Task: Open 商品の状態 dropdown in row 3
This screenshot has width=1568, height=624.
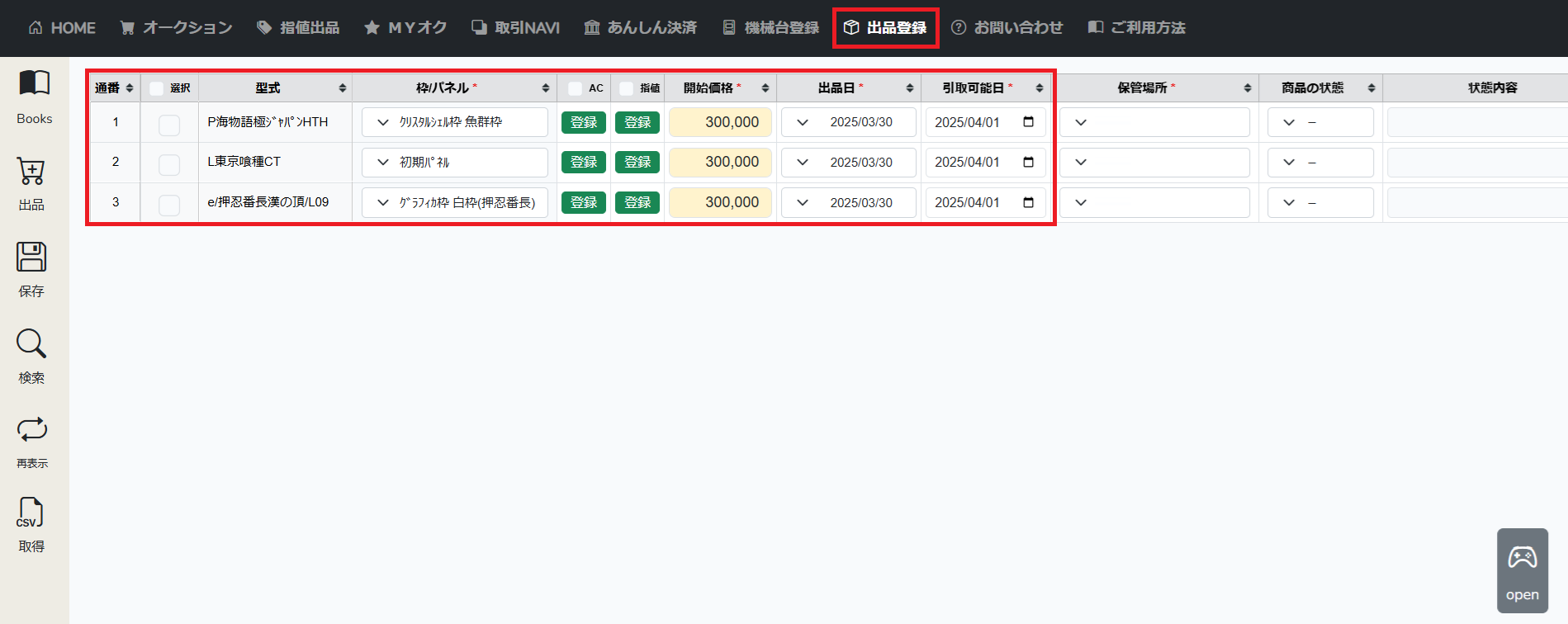Action: [x=1321, y=202]
